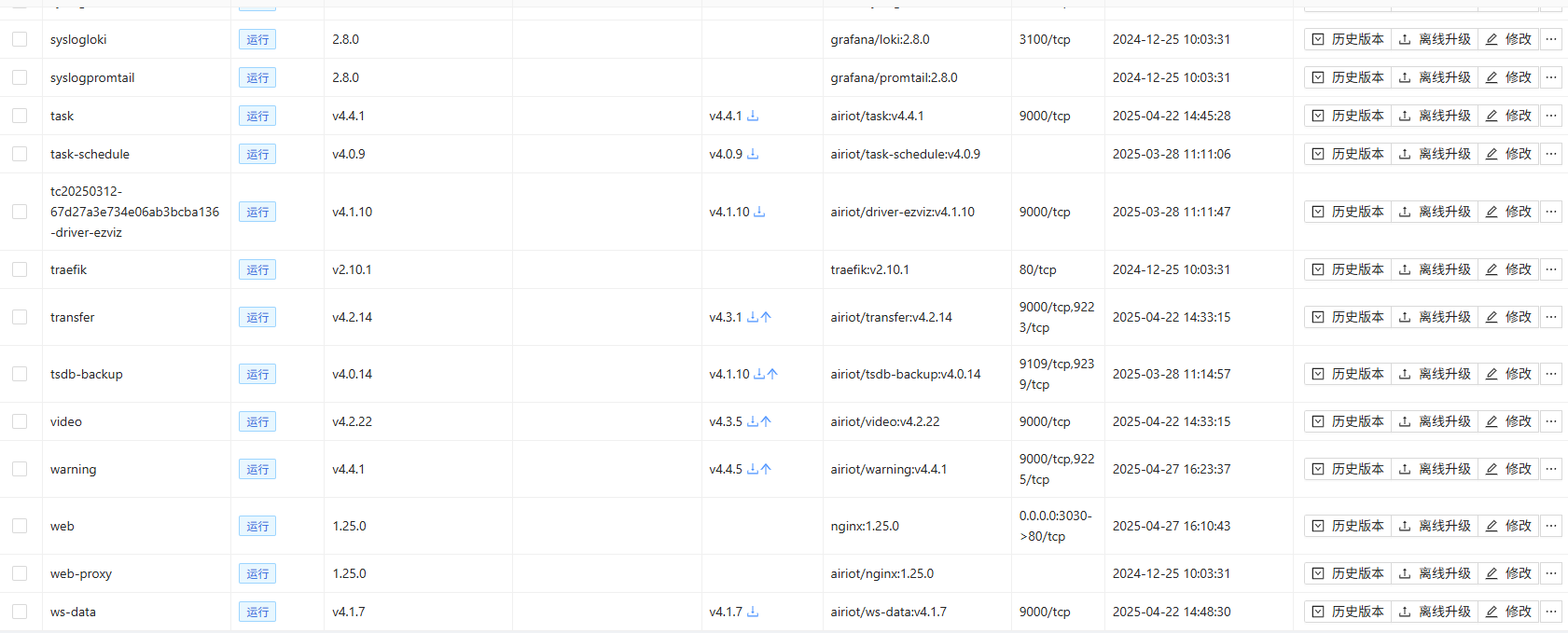Open 历史版本 for warning
Image resolution: width=1568 pixels, height=633 pixels.
[x=1348, y=469]
